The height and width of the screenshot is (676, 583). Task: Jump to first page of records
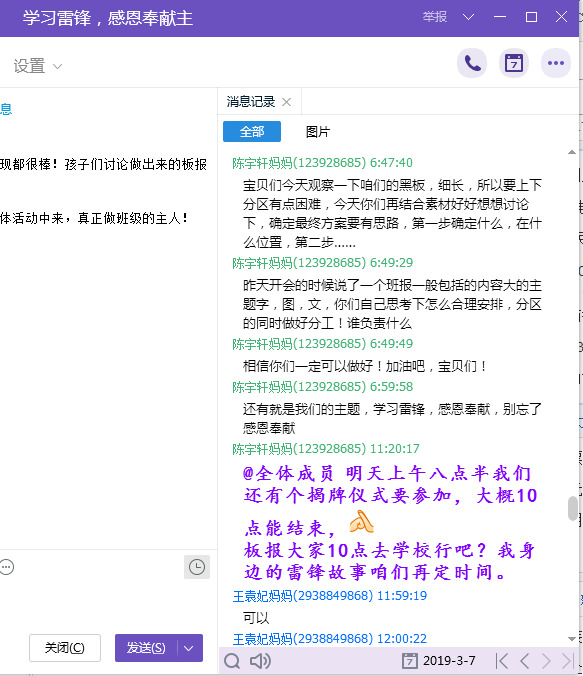pos(502,660)
